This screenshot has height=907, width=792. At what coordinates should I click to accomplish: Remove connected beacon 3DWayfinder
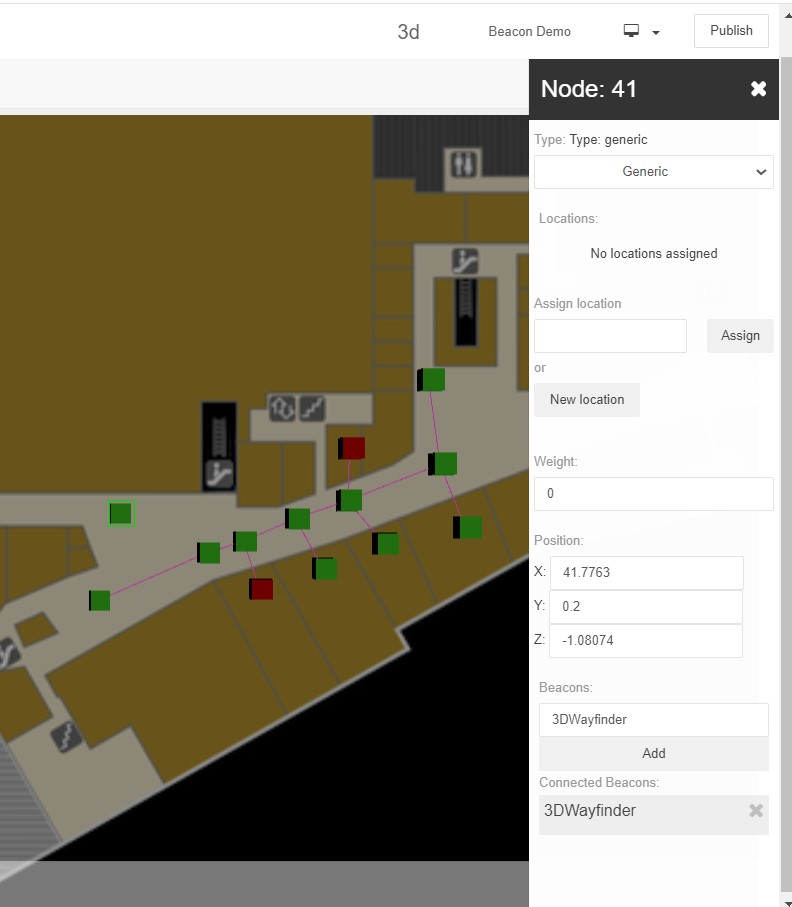pyautogui.click(x=756, y=810)
